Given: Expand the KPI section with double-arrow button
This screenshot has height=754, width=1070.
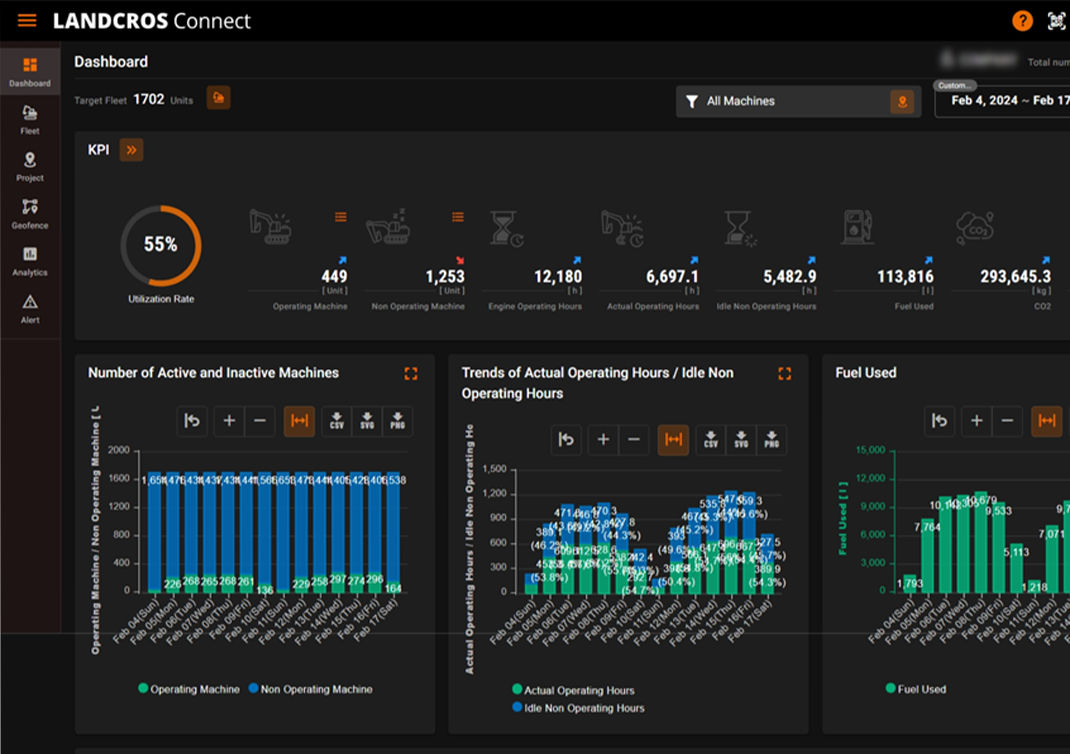Looking at the screenshot, I should click(131, 150).
